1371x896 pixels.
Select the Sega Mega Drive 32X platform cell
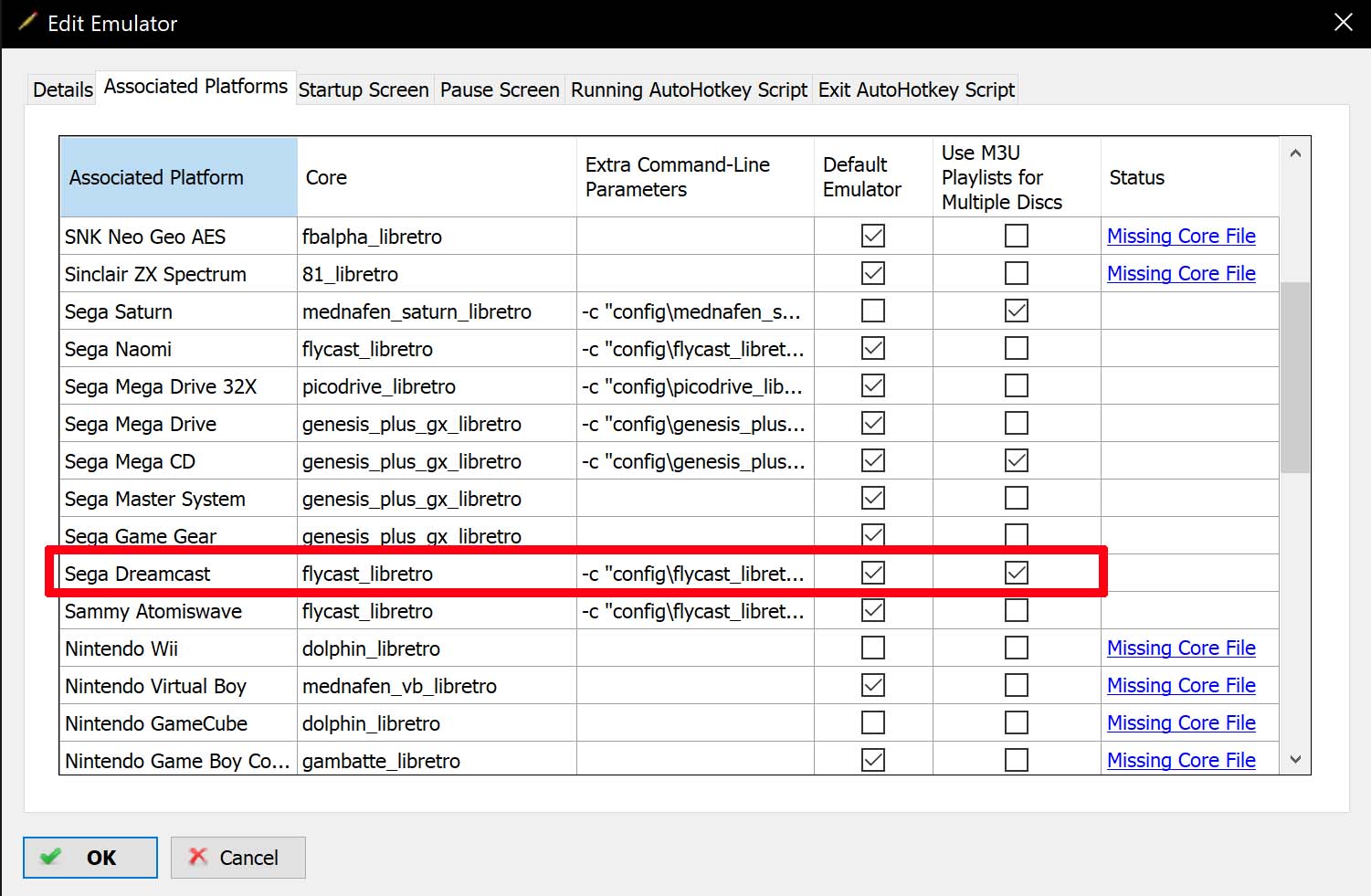click(x=179, y=386)
